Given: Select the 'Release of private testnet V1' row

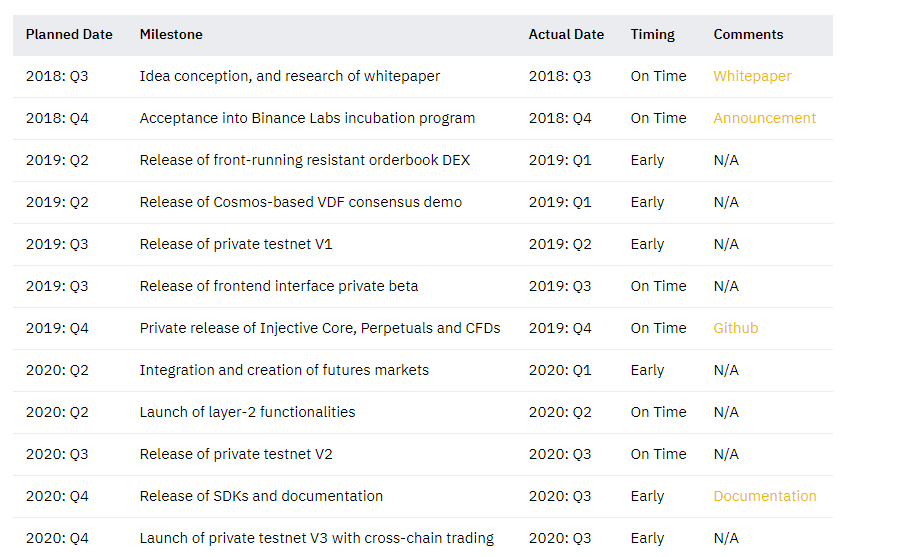Looking at the screenshot, I should (x=423, y=244).
